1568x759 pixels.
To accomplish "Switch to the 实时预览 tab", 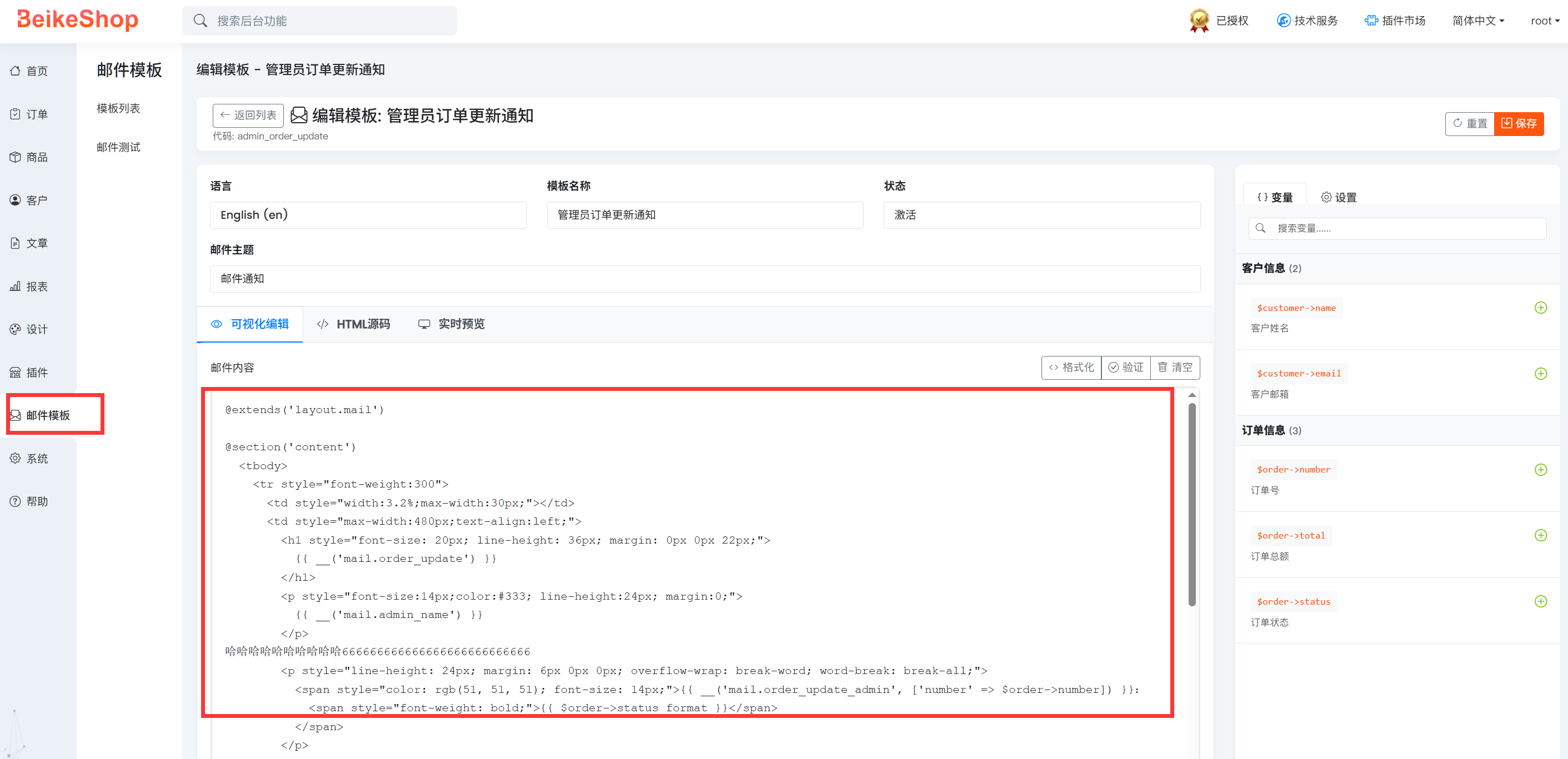I will (x=451, y=324).
